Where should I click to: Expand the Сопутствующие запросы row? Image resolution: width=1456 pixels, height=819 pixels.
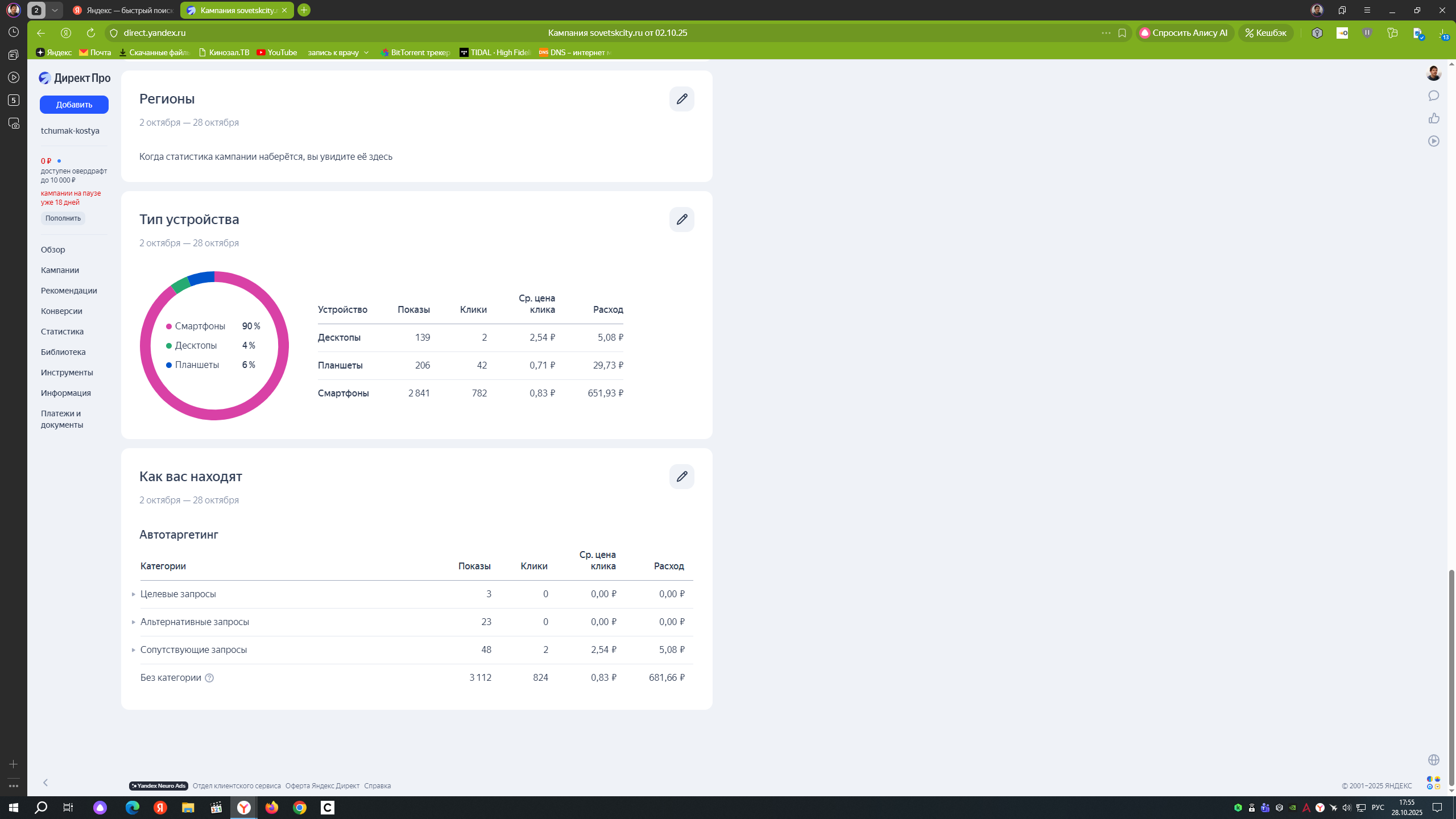coord(134,650)
